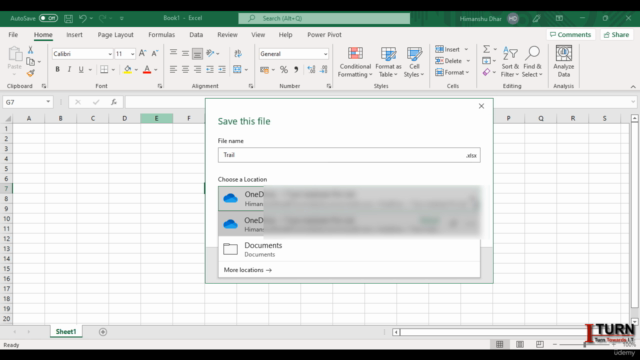Click the More locations link
The image size is (640, 360).
coord(247,270)
